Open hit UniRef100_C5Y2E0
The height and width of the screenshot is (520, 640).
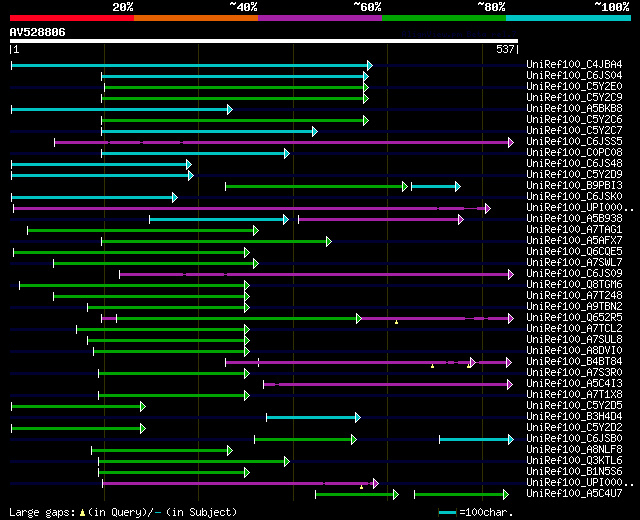(574, 87)
